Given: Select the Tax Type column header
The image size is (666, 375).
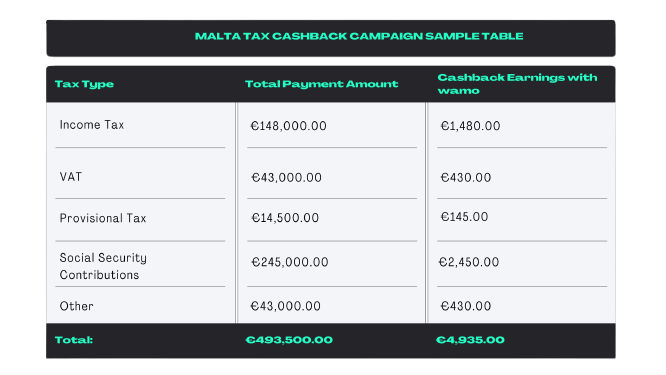Looking at the screenshot, I should pos(84,84).
